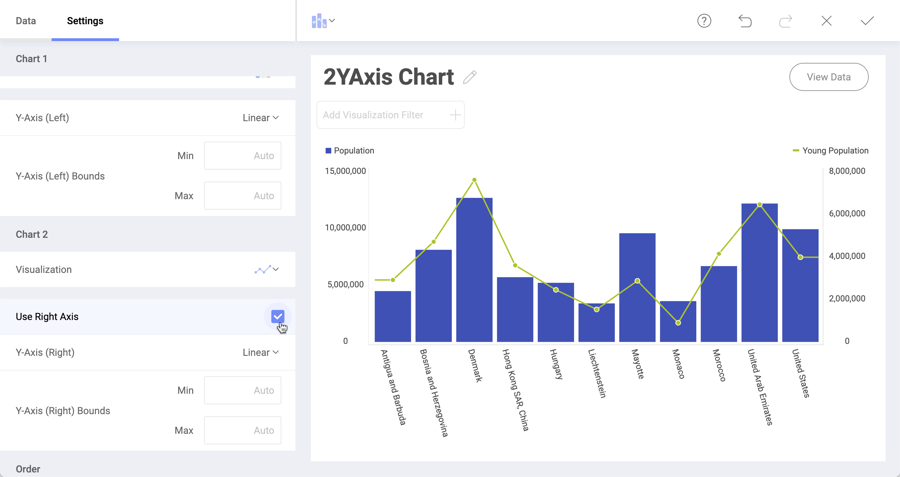Viewport: 900px width, 477px height.
Task: Click the plus icon in visualization filter
Action: point(455,115)
